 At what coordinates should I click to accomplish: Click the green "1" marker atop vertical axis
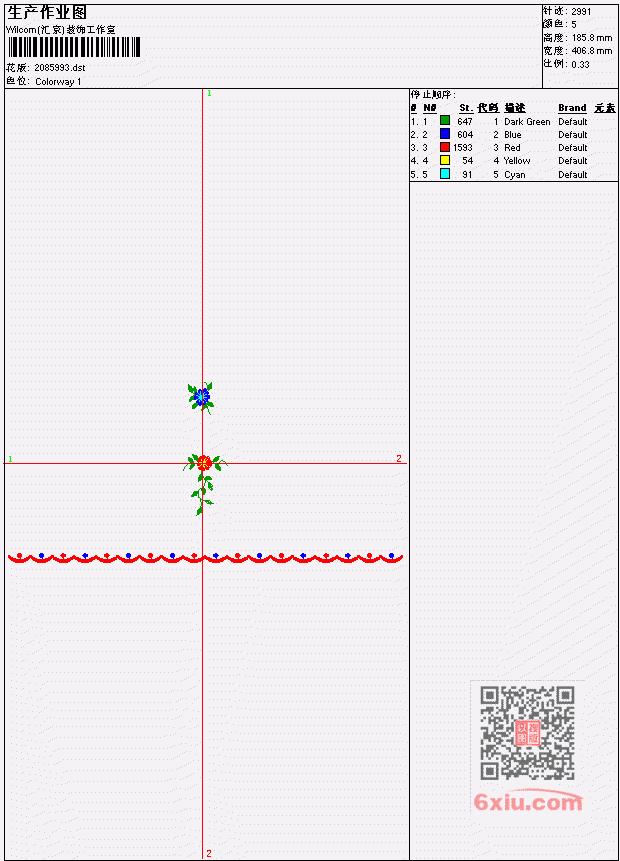(209, 93)
